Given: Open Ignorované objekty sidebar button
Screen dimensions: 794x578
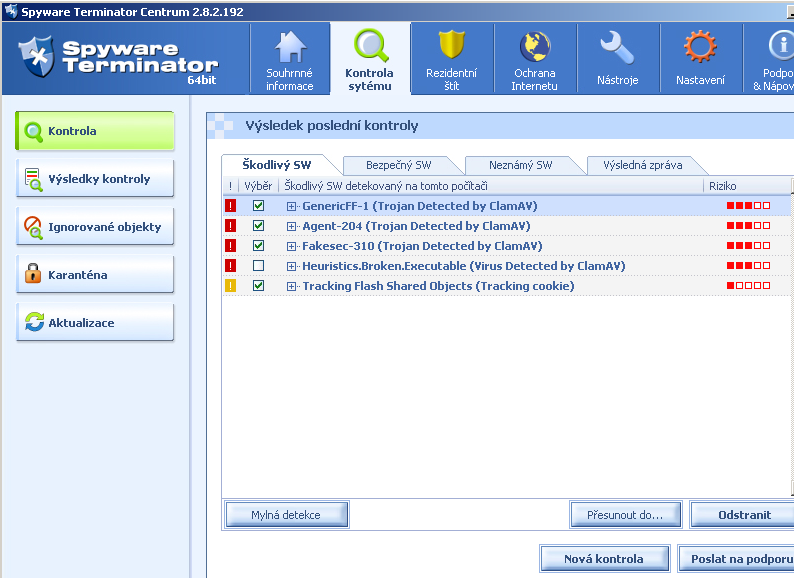Looking at the screenshot, I should [95, 227].
